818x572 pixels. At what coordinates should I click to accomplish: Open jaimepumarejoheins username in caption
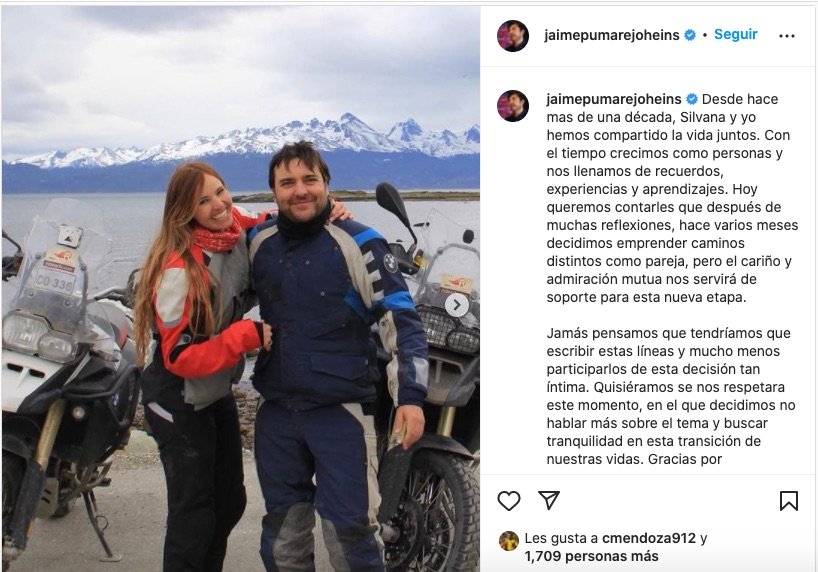coord(614,99)
